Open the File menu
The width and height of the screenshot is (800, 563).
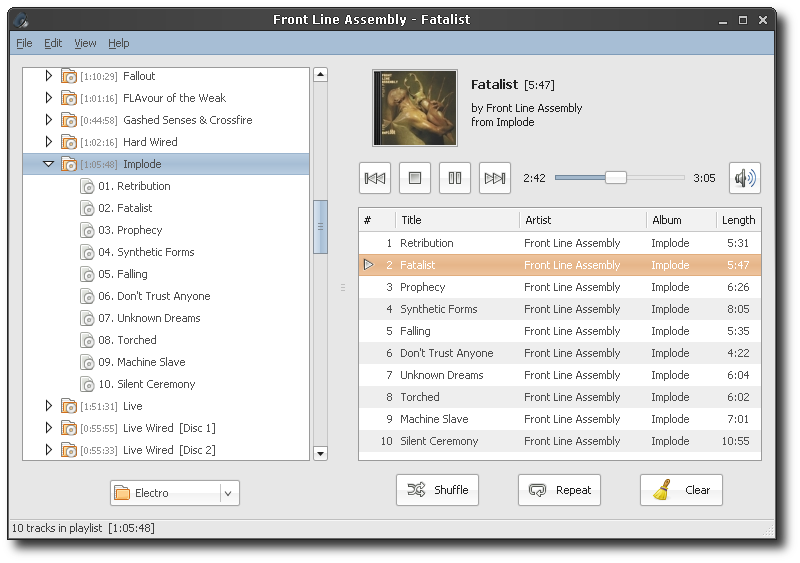coord(24,43)
